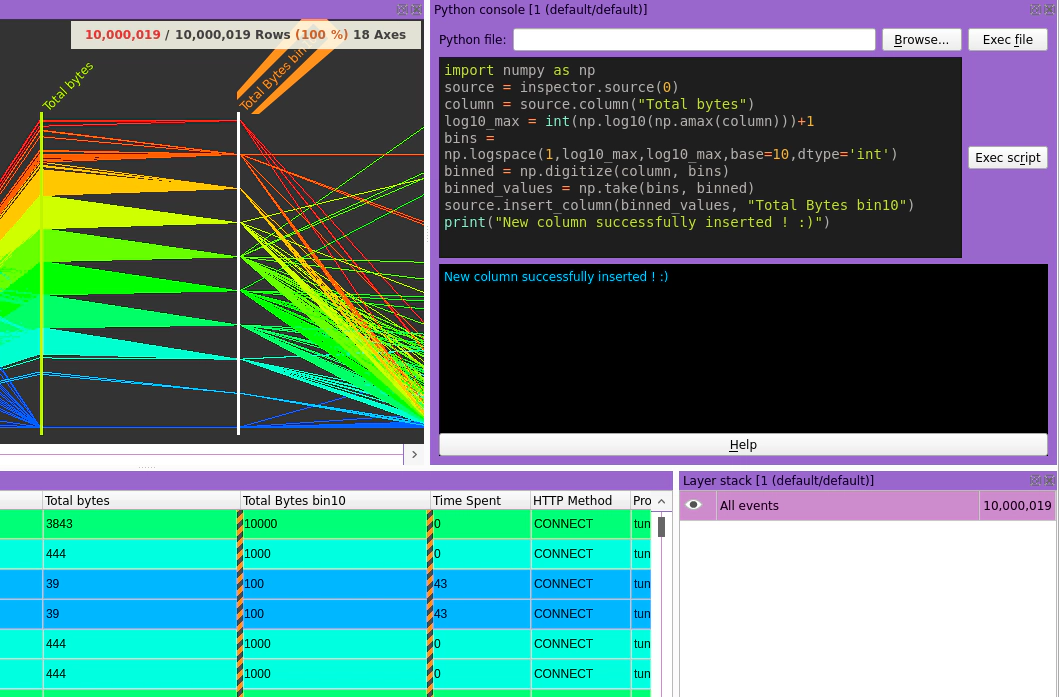1059x697 pixels.
Task: Click inside the Python file input field
Action: pos(693,39)
